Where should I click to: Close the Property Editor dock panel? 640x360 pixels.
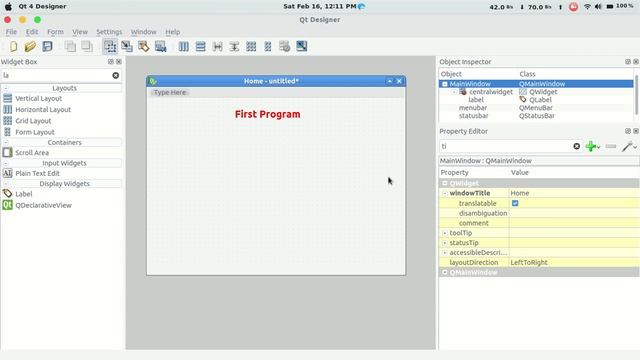click(636, 131)
